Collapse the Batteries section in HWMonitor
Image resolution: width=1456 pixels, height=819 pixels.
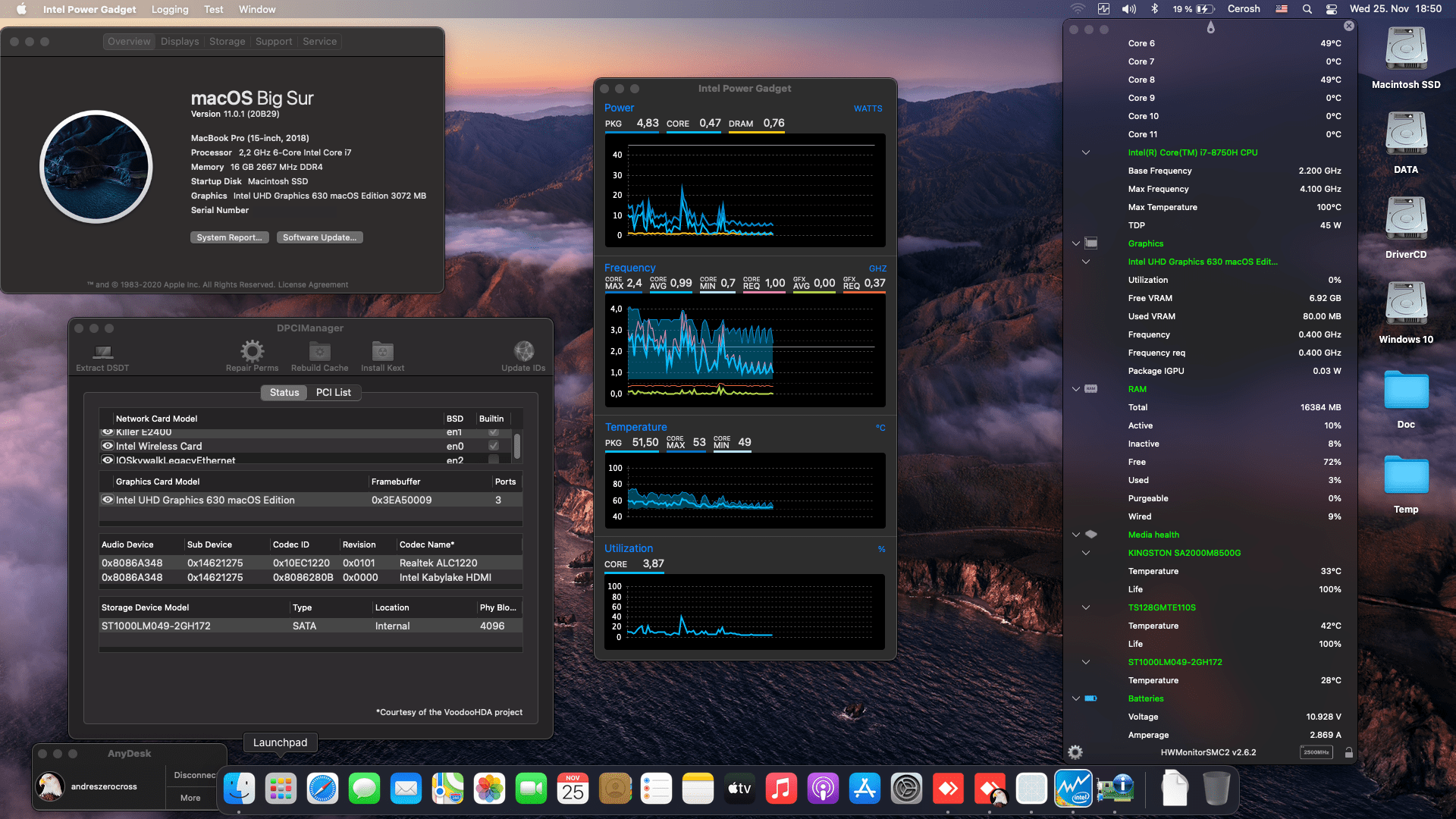[x=1075, y=698]
